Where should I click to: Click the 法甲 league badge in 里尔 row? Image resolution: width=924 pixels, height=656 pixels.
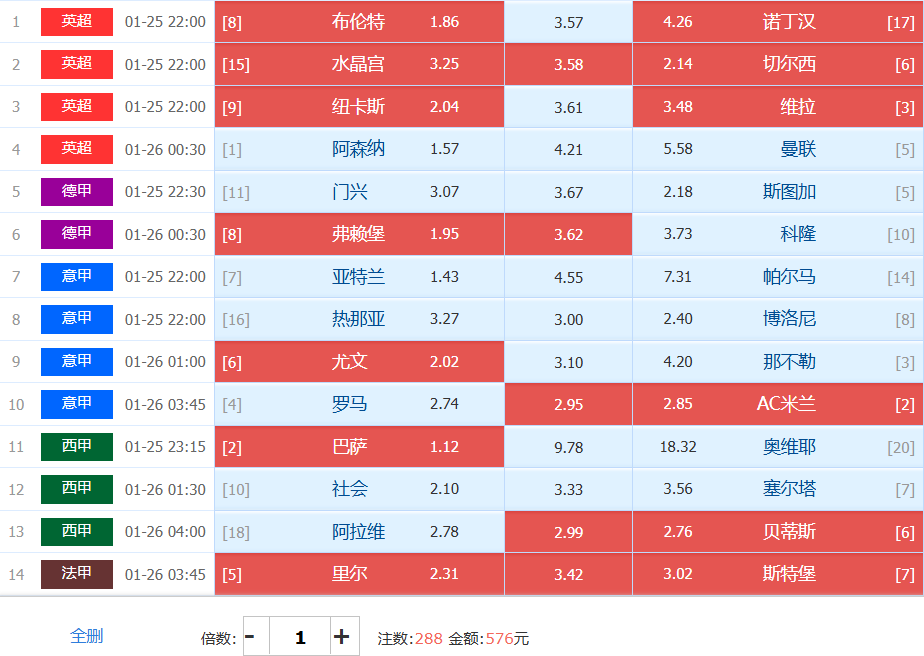coord(77,574)
